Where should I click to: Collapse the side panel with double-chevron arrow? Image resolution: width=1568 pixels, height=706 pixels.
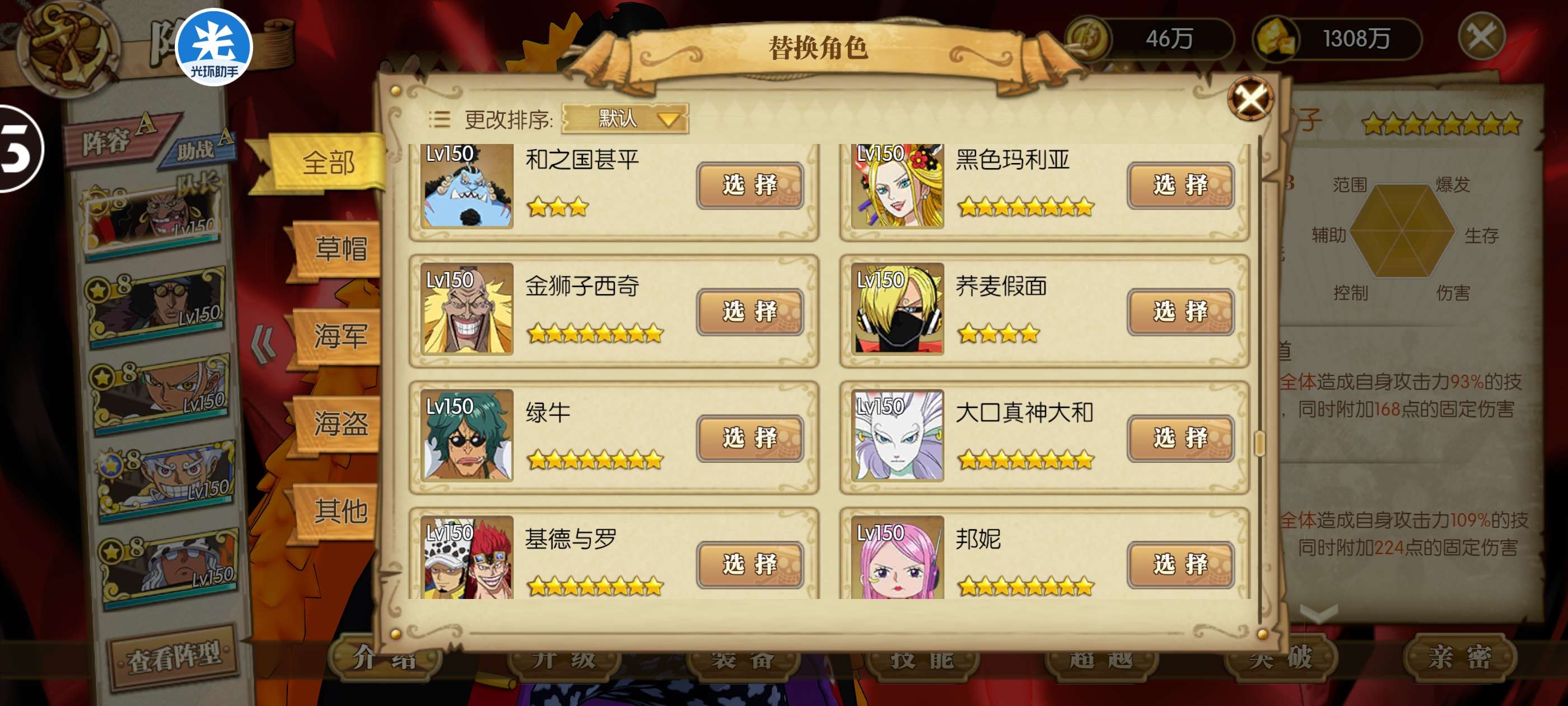264,345
